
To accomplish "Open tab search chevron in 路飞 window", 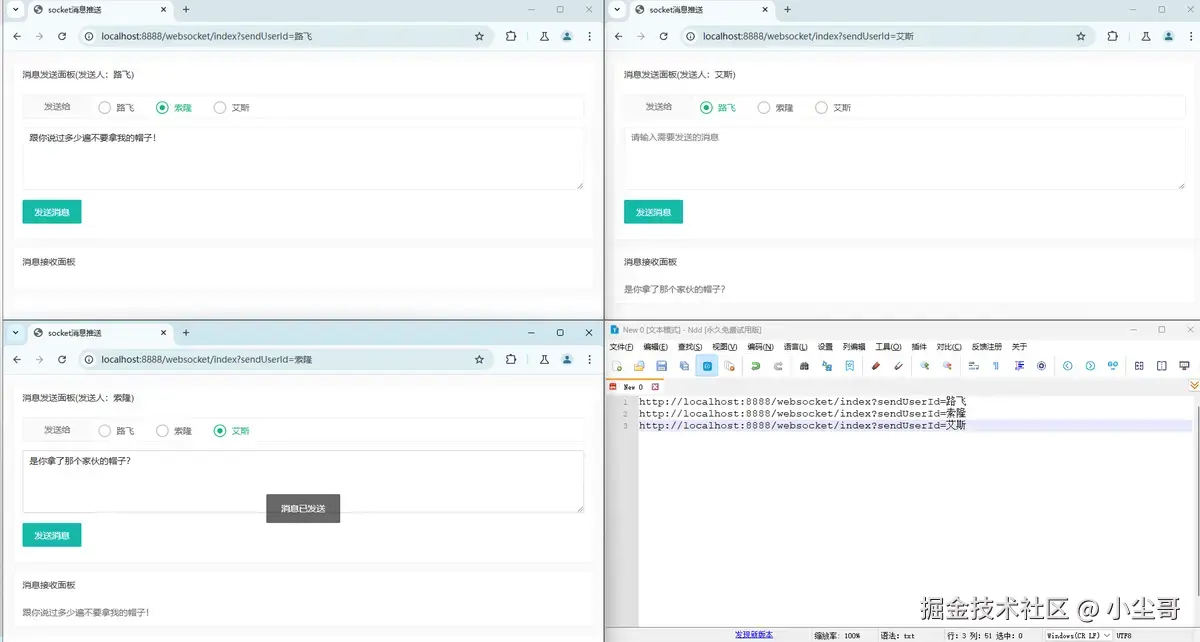I will tap(15, 9).
